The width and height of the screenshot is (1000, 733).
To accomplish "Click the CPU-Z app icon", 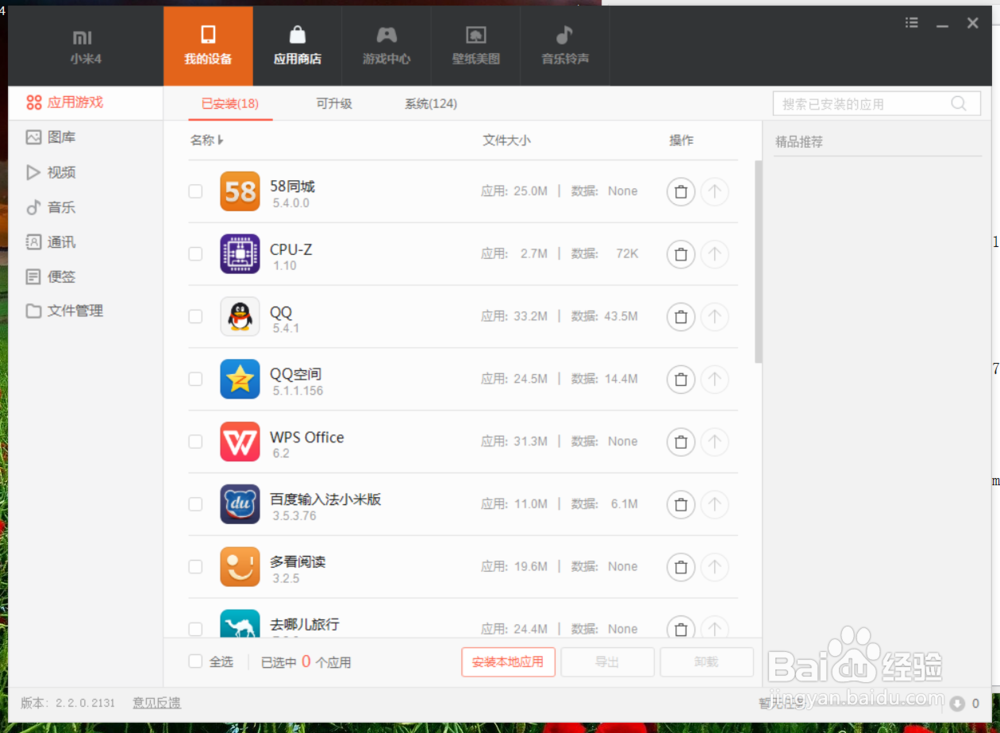I will click(x=240, y=254).
